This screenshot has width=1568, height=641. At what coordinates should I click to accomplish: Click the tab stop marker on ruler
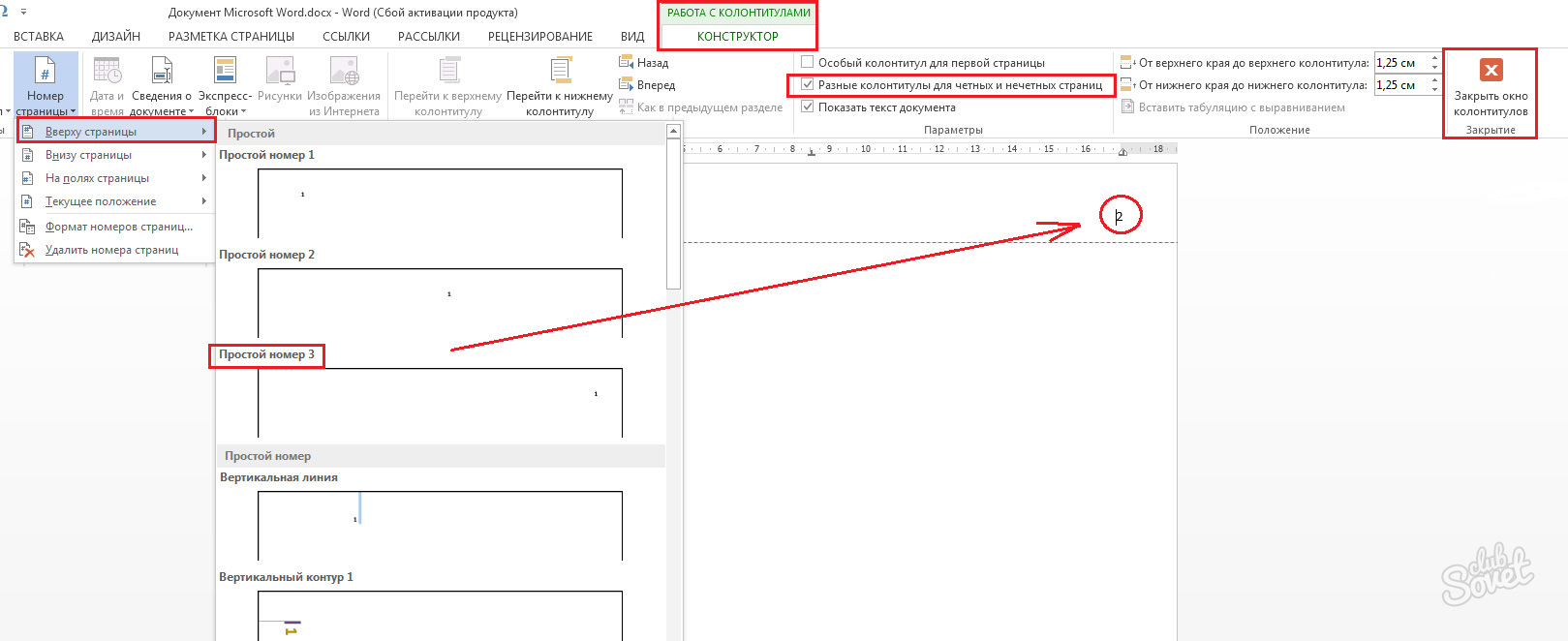tap(812, 153)
